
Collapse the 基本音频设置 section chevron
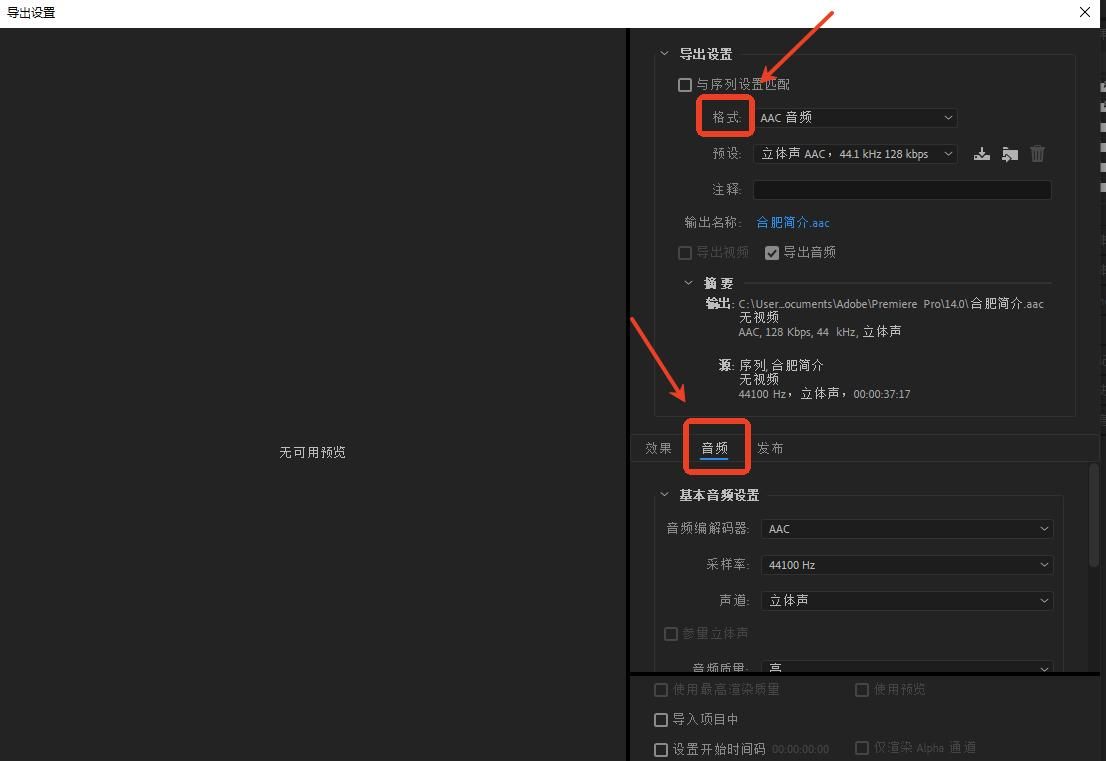point(664,494)
